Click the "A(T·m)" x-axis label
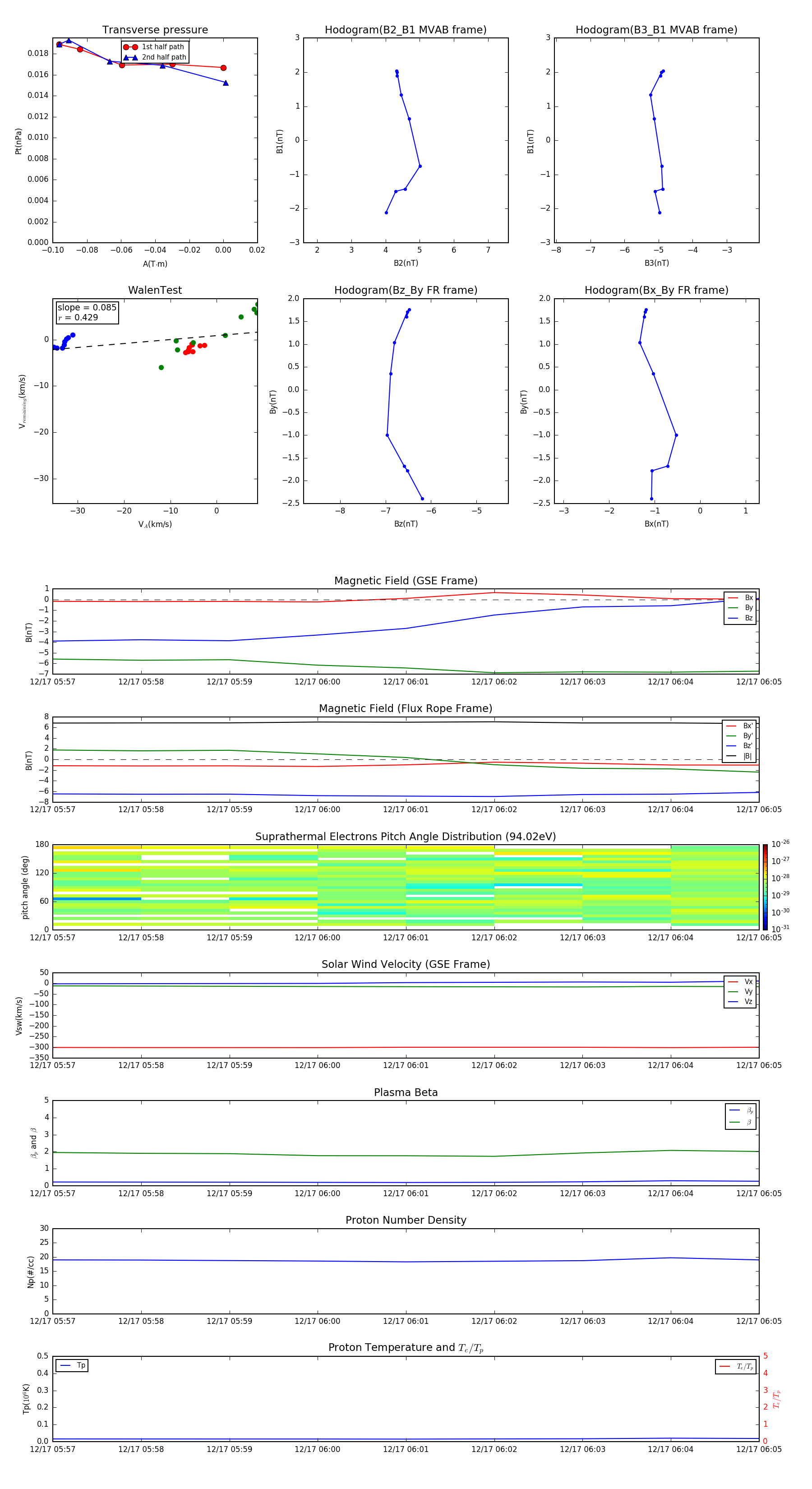The image size is (812, 1489). tap(155, 264)
